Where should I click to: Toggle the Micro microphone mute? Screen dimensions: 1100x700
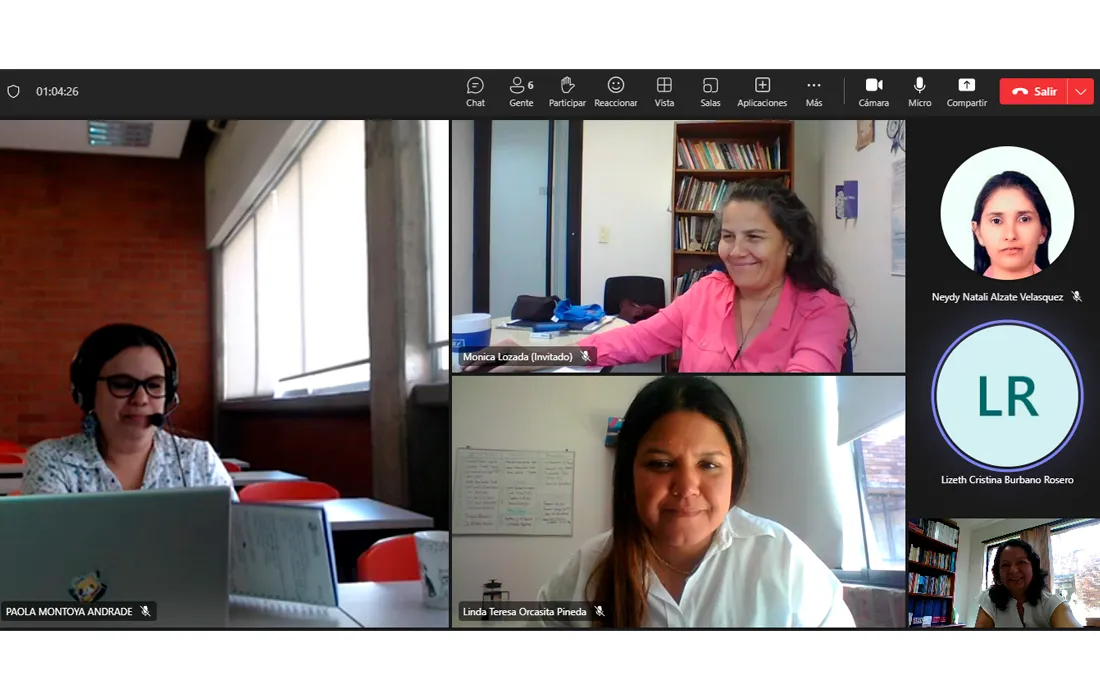click(x=919, y=91)
